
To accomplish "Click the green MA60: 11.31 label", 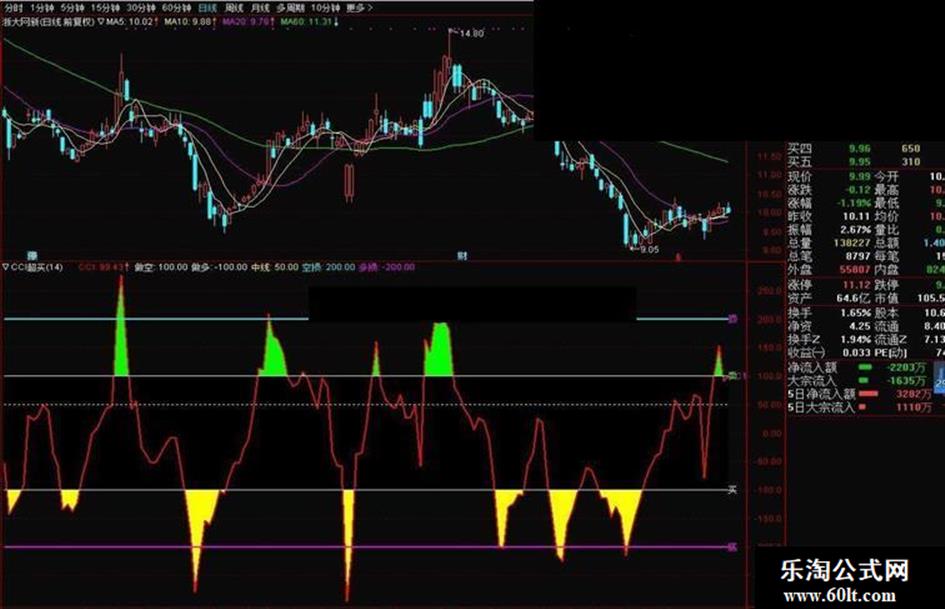I will click(307, 22).
